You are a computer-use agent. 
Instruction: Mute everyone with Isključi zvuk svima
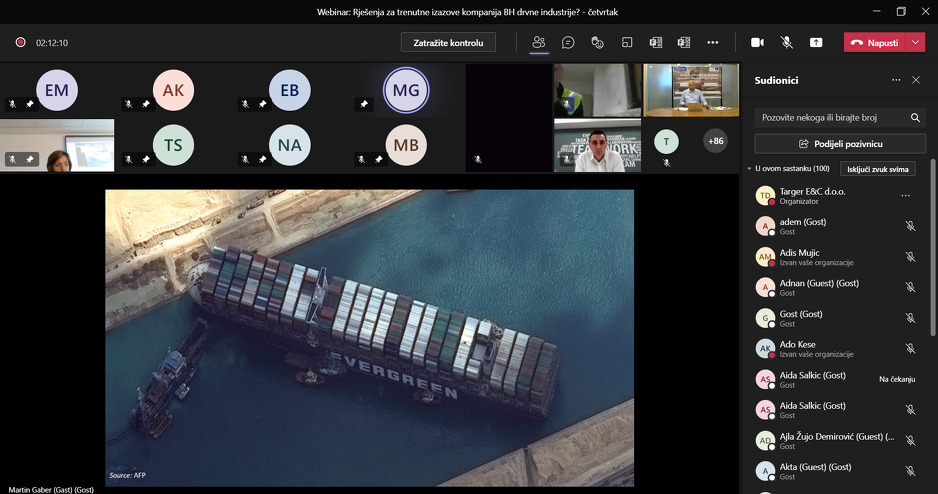[x=878, y=169]
